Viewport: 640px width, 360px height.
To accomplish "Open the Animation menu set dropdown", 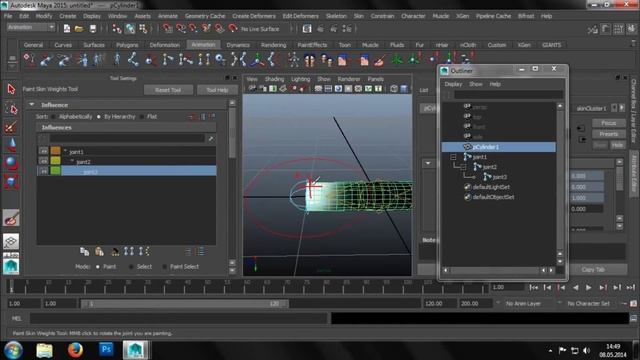I will [x=31, y=27].
